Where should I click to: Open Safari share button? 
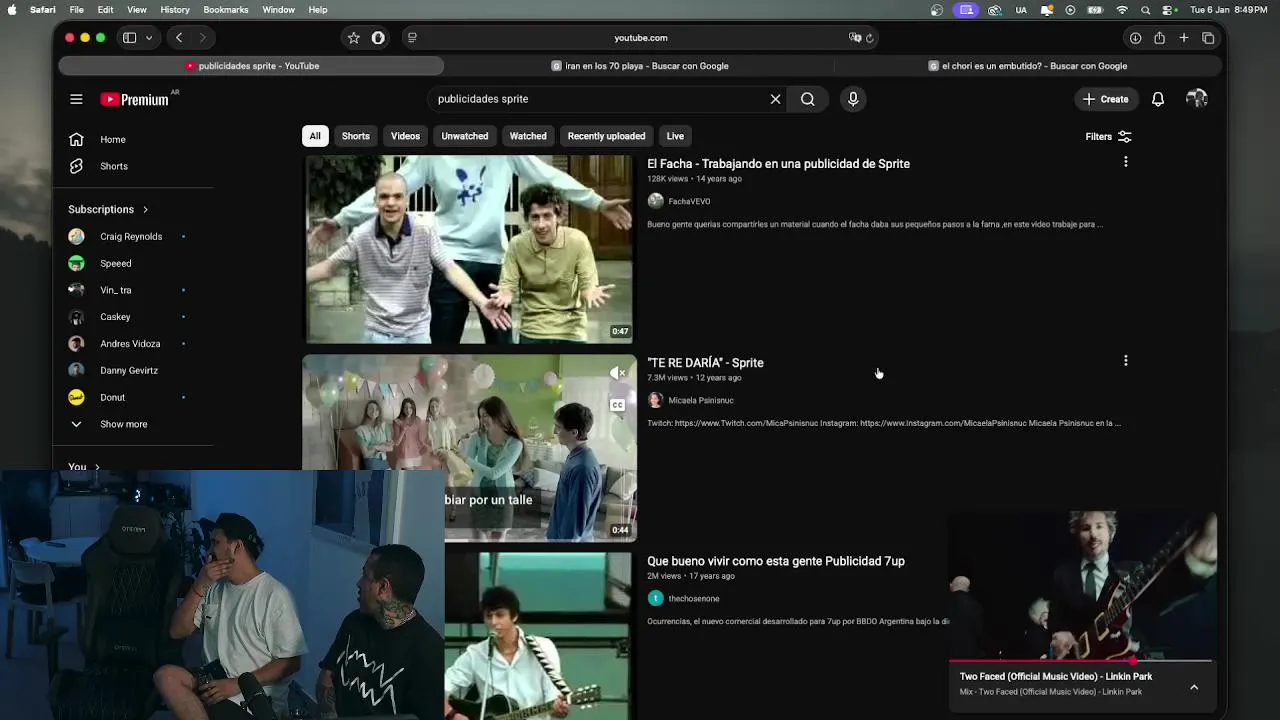point(1159,38)
